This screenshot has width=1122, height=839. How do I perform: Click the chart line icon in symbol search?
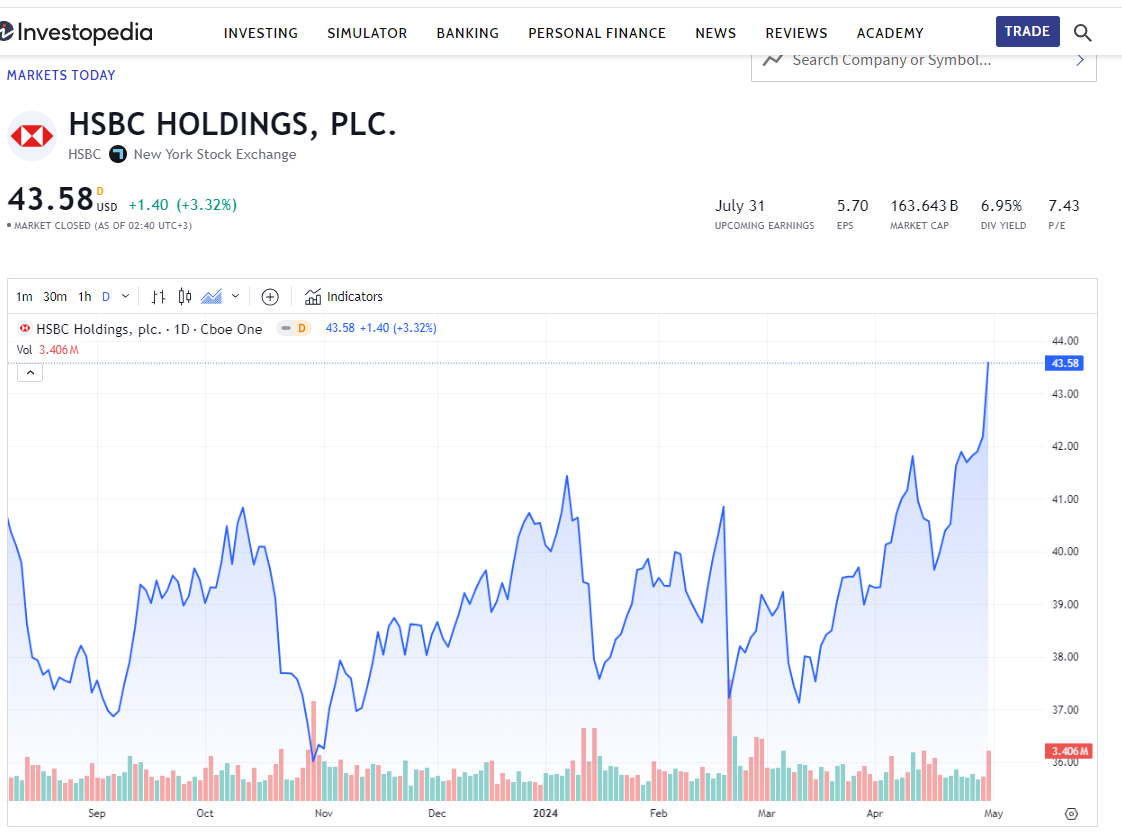pos(773,60)
